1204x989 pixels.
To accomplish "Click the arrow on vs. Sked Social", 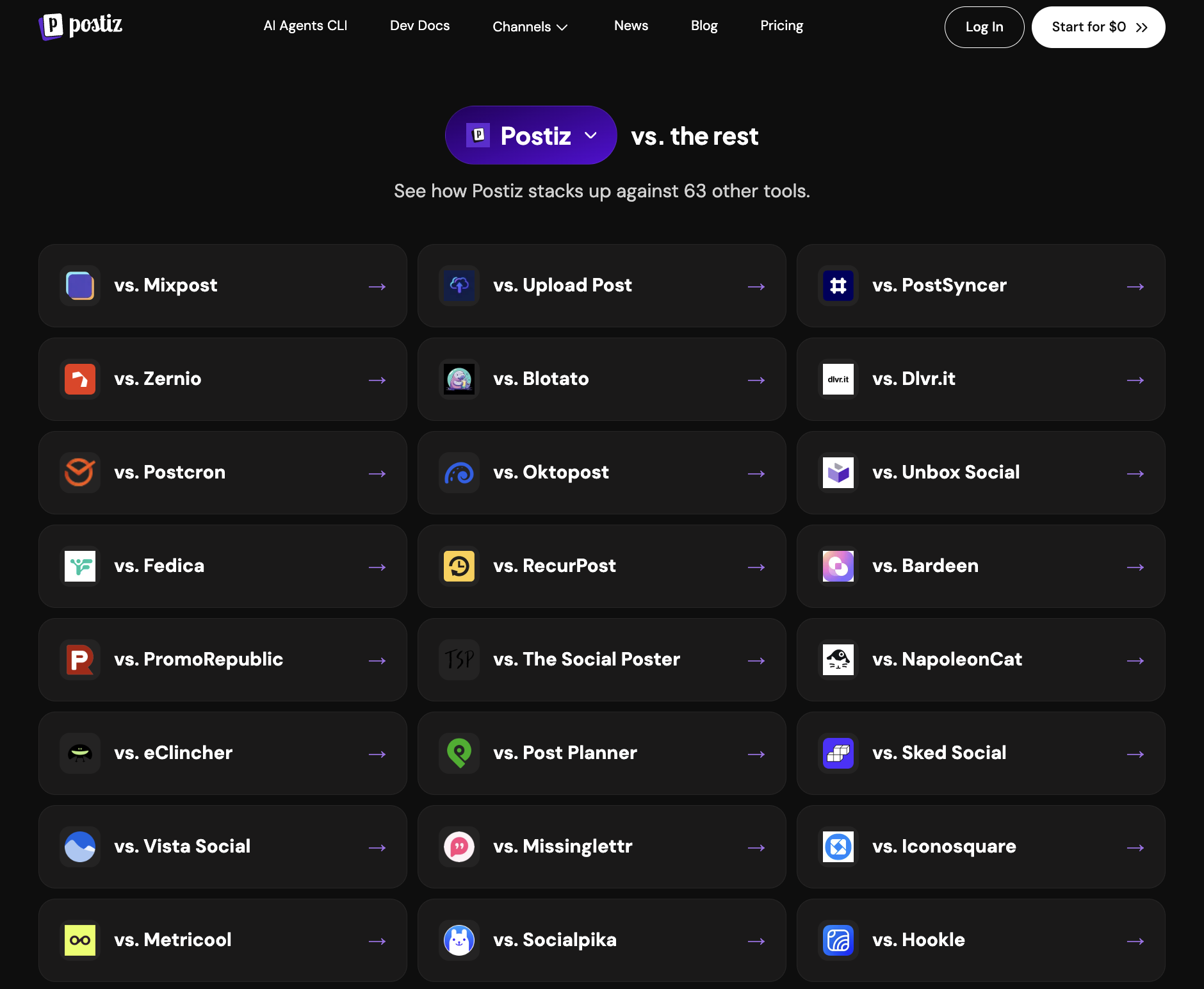I will [1135, 755].
